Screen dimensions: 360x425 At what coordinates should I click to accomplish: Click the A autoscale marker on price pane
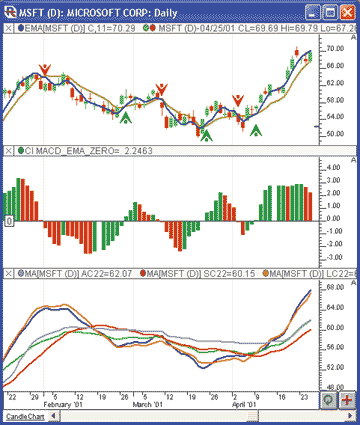[354, 37]
